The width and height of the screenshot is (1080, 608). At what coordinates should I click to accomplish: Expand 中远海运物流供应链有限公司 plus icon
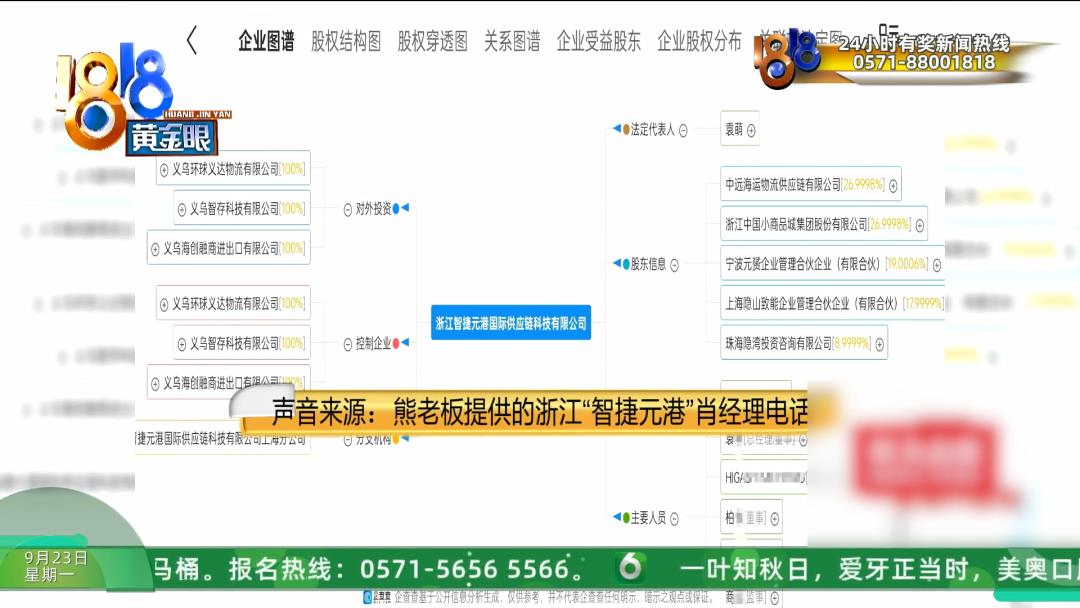pyautogui.click(x=893, y=186)
